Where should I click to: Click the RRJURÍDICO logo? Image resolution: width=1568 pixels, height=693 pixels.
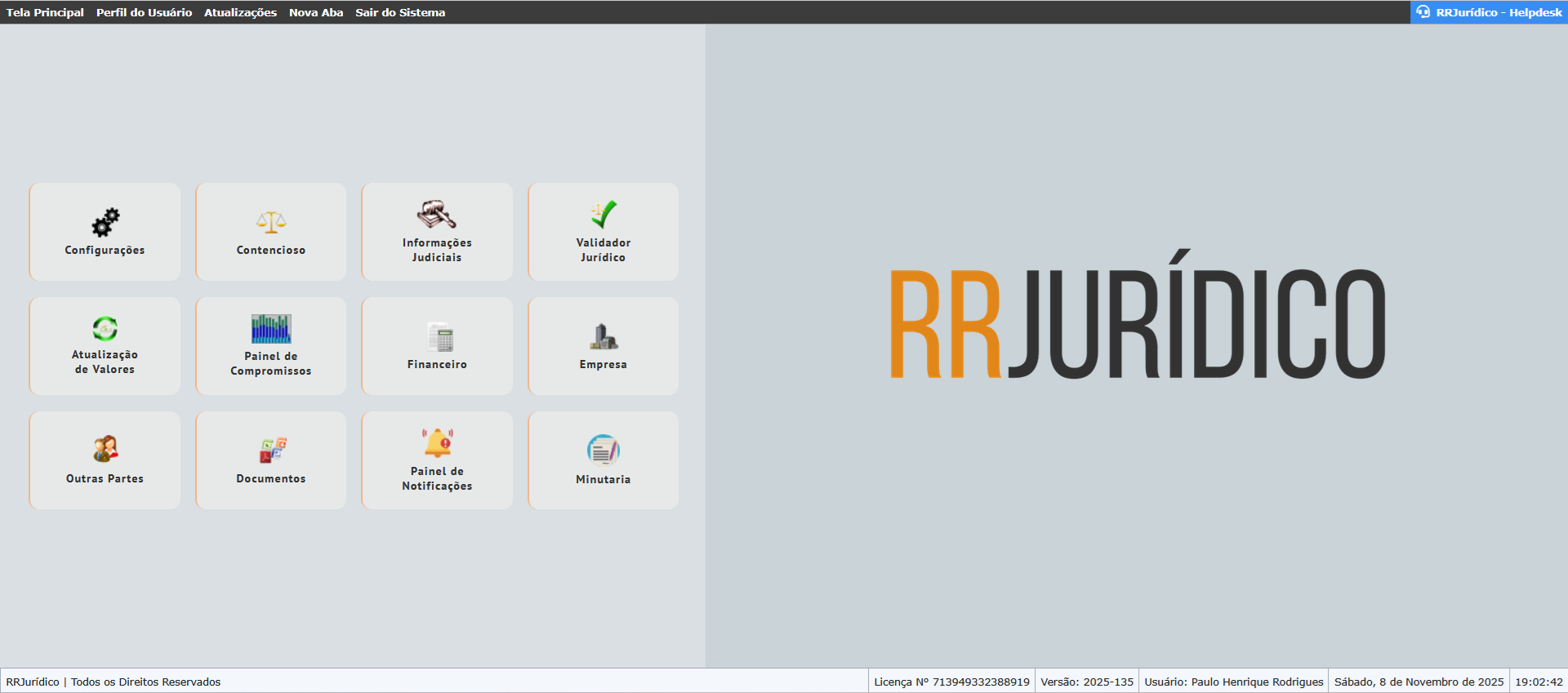(x=1137, y=323)
